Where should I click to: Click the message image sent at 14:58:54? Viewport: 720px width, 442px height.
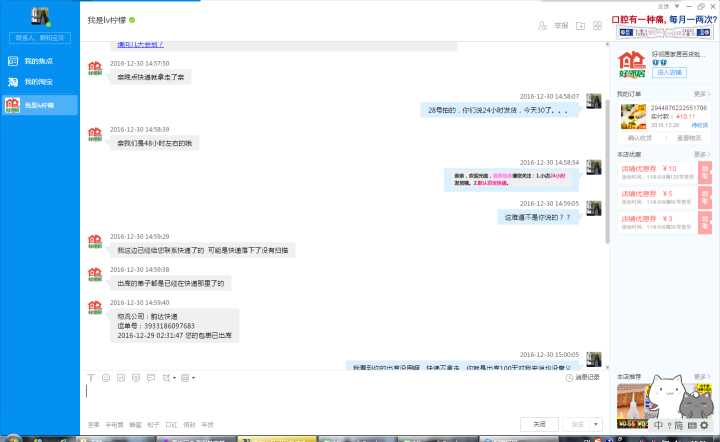point(511,179)
